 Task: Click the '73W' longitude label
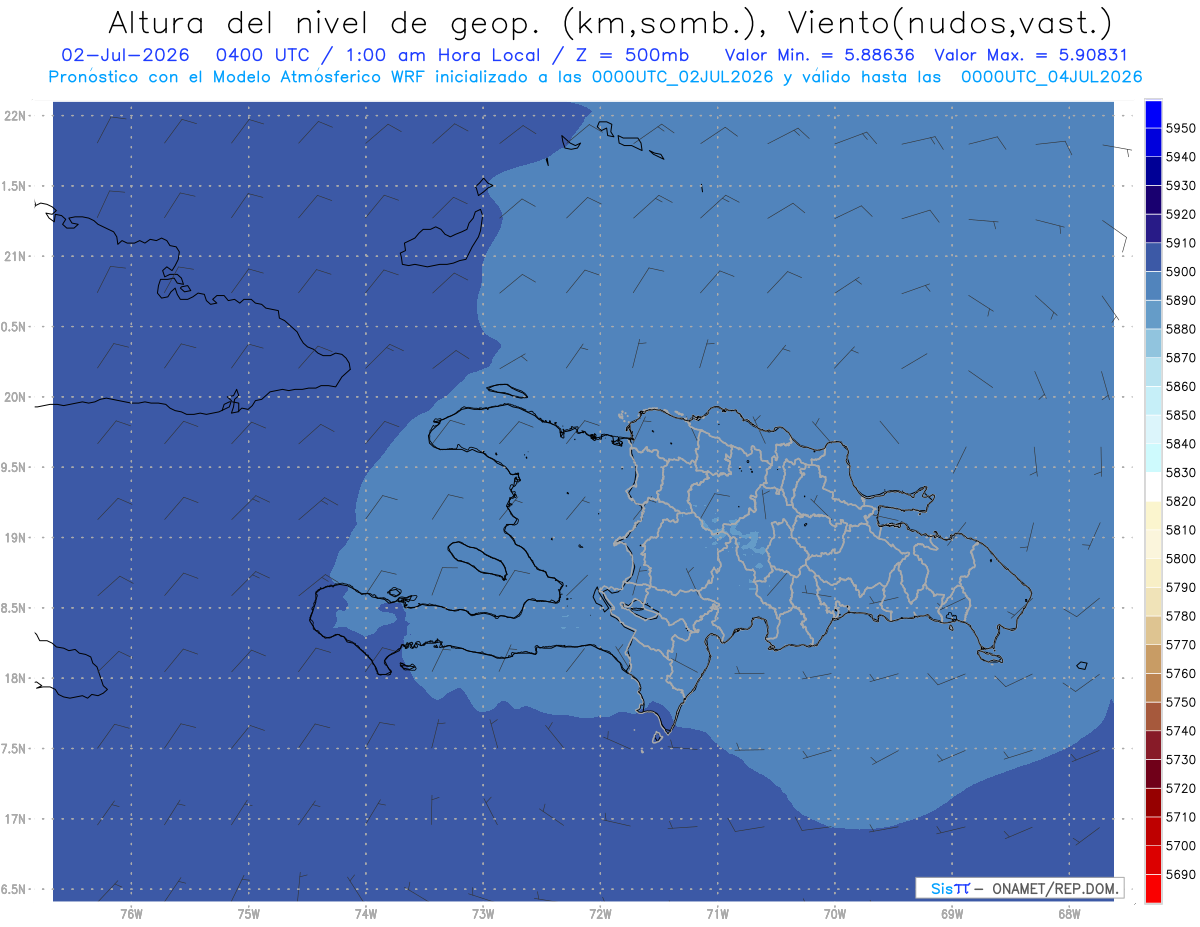point(483,914)
